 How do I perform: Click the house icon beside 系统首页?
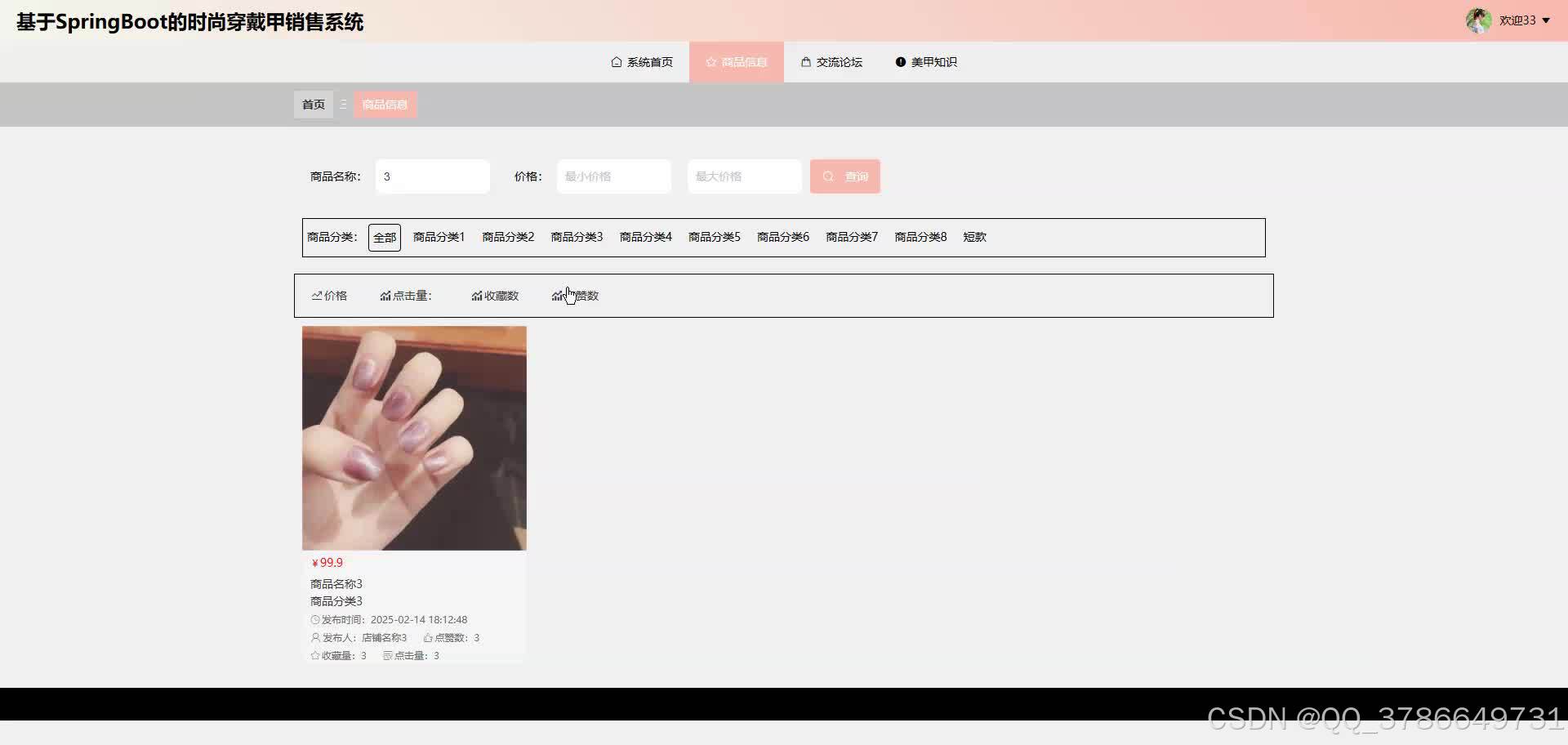pos(617,62)
